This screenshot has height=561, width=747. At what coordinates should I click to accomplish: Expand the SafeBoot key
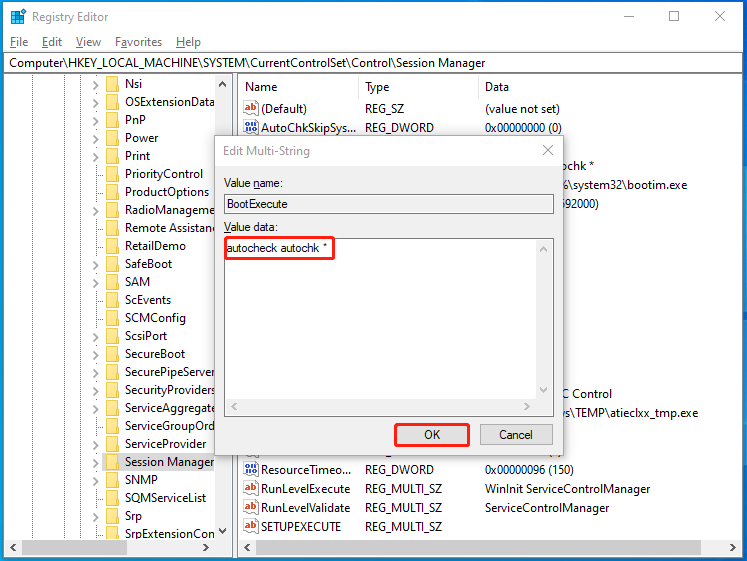point(95,265)
